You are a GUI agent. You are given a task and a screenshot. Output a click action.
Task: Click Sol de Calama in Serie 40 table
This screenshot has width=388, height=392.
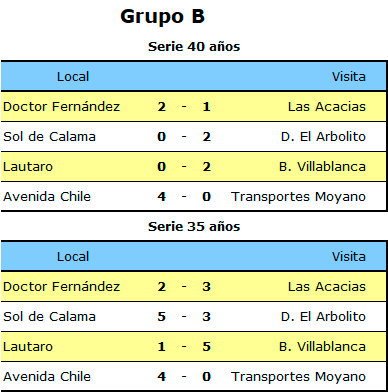[49, 137]
